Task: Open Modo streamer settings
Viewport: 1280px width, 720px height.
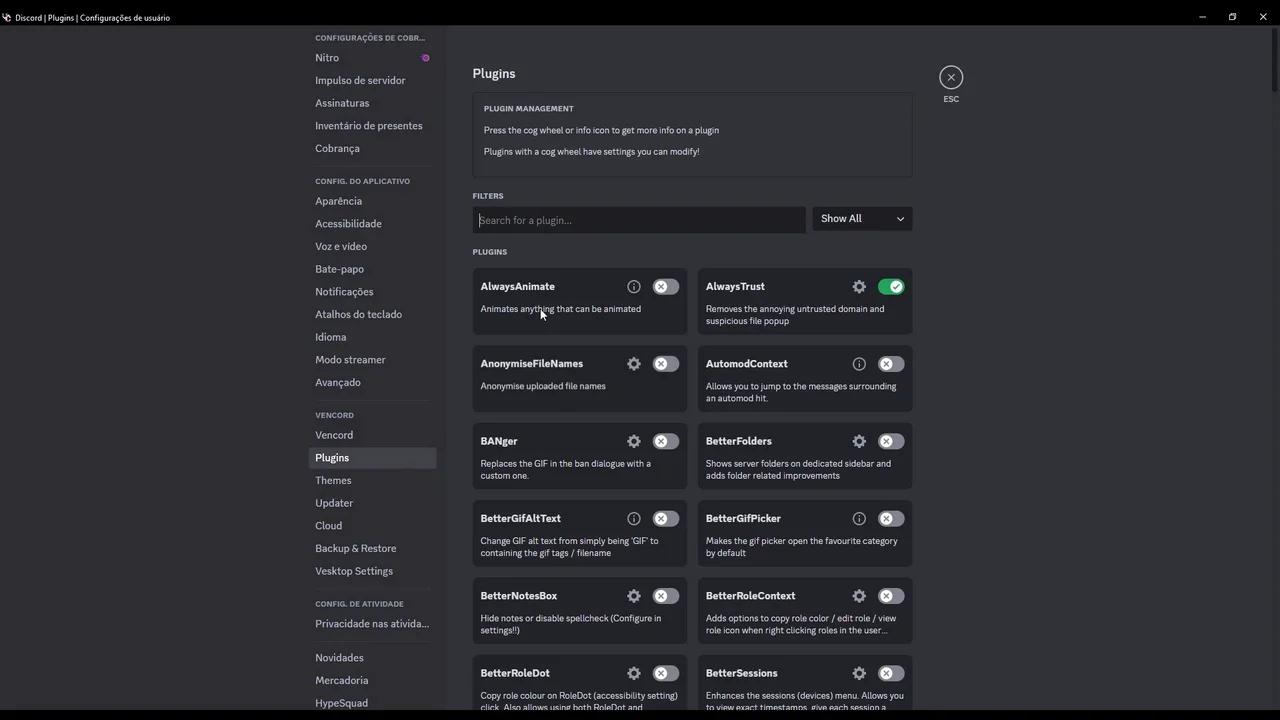Action: tap(373, 360)
